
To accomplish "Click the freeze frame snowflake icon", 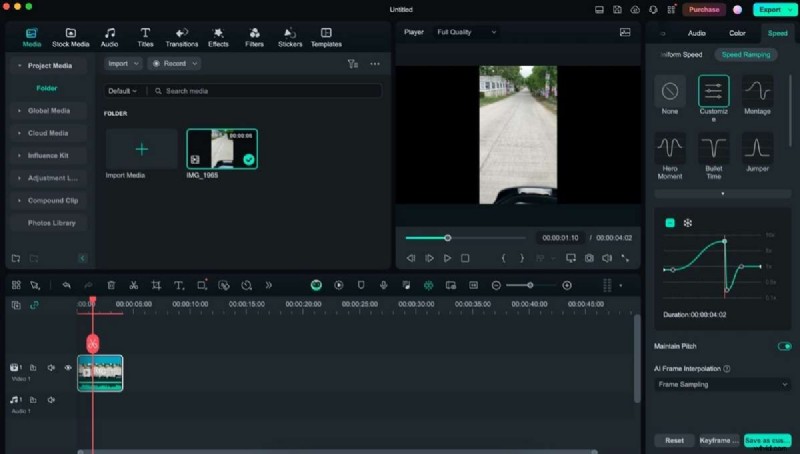I will click(x=688, y=223).
